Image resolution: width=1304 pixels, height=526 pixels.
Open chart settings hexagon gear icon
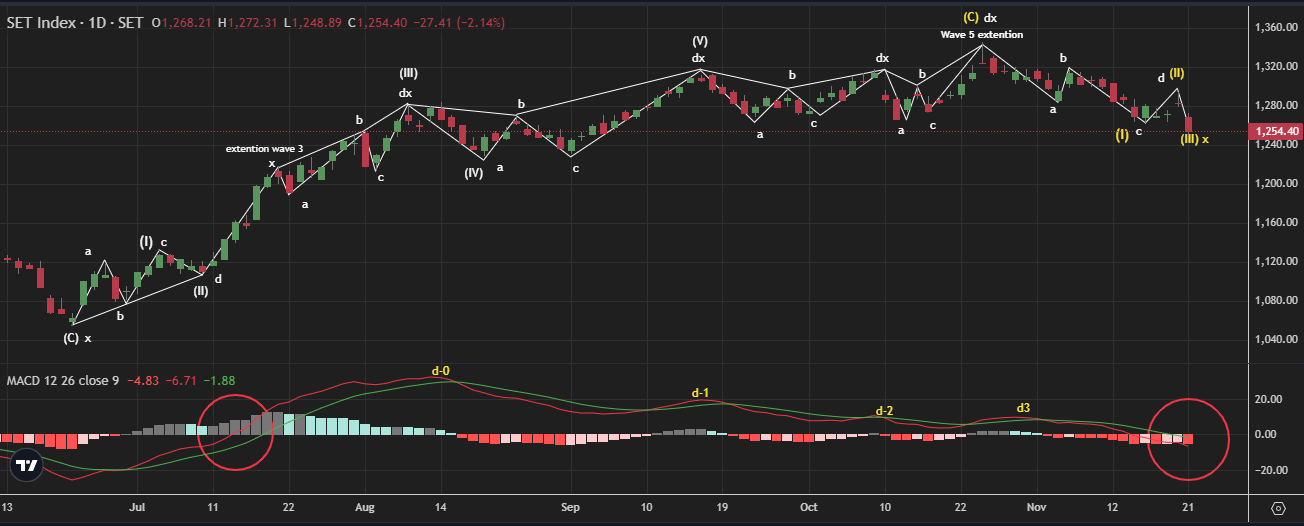(x=1278, y=509)
